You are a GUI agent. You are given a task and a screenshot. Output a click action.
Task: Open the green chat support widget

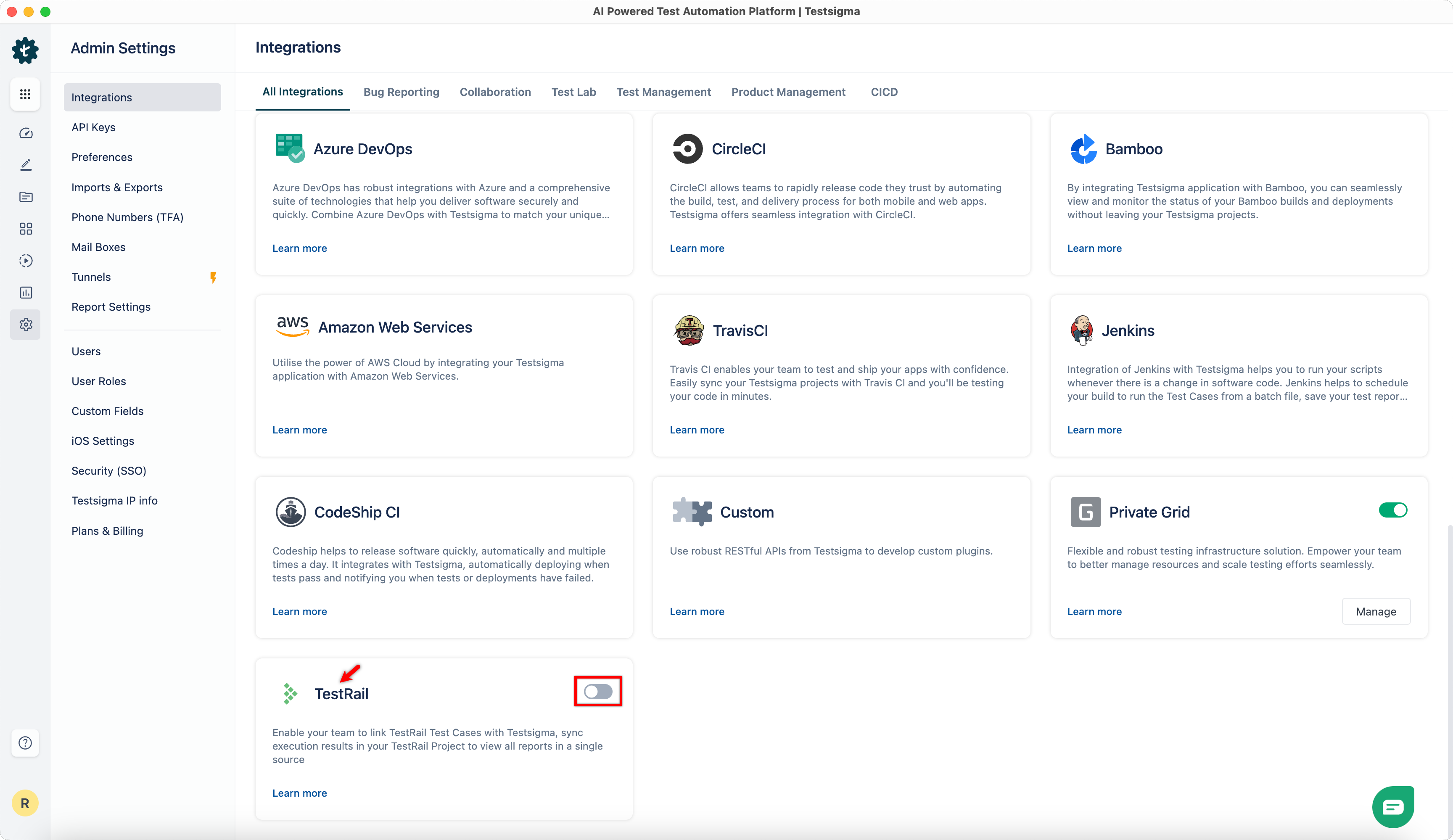[1392, 806]
